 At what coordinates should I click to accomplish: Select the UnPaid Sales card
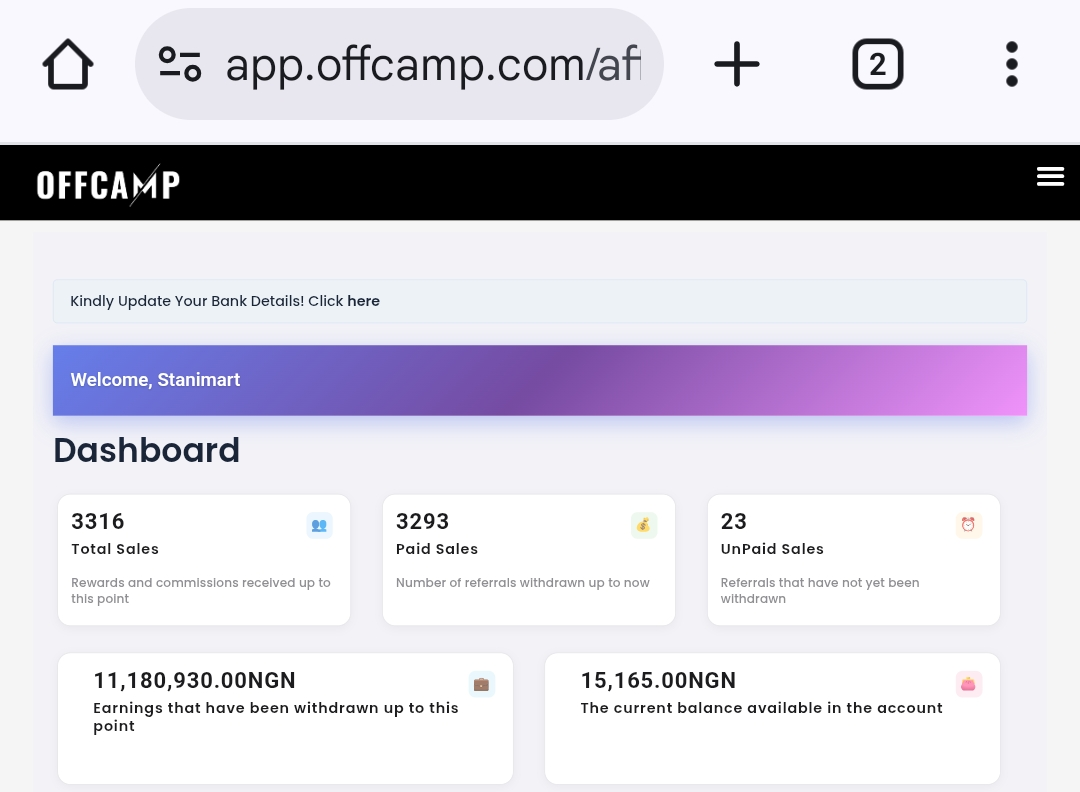pos(853,560)
